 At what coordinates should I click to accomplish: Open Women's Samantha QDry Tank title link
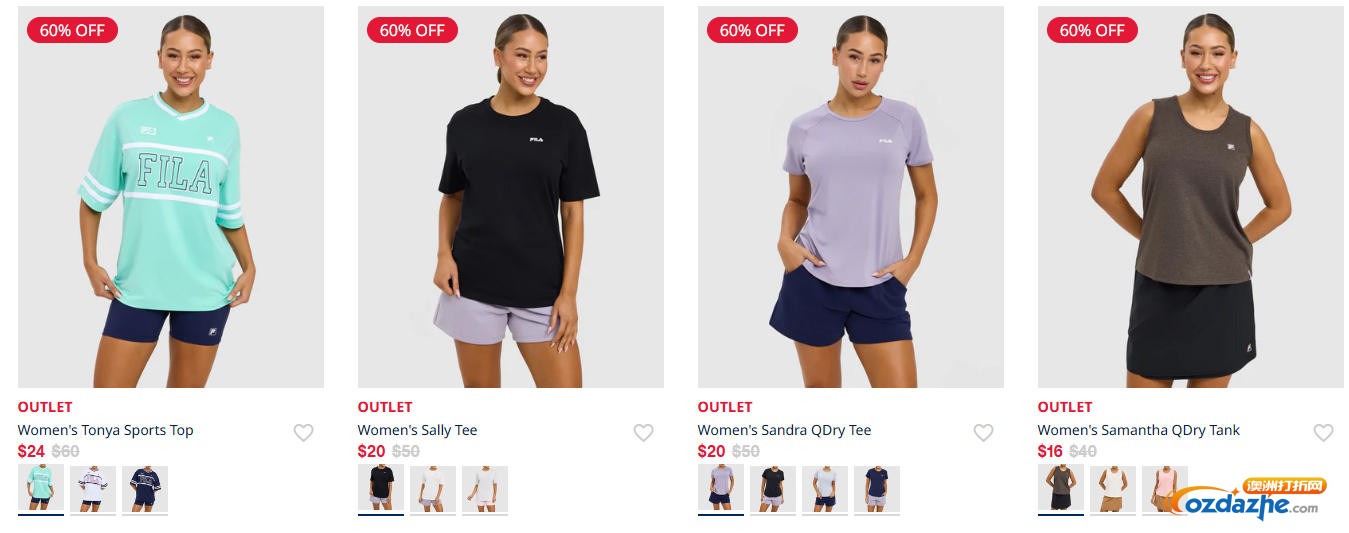click(x=1138, y=430)
